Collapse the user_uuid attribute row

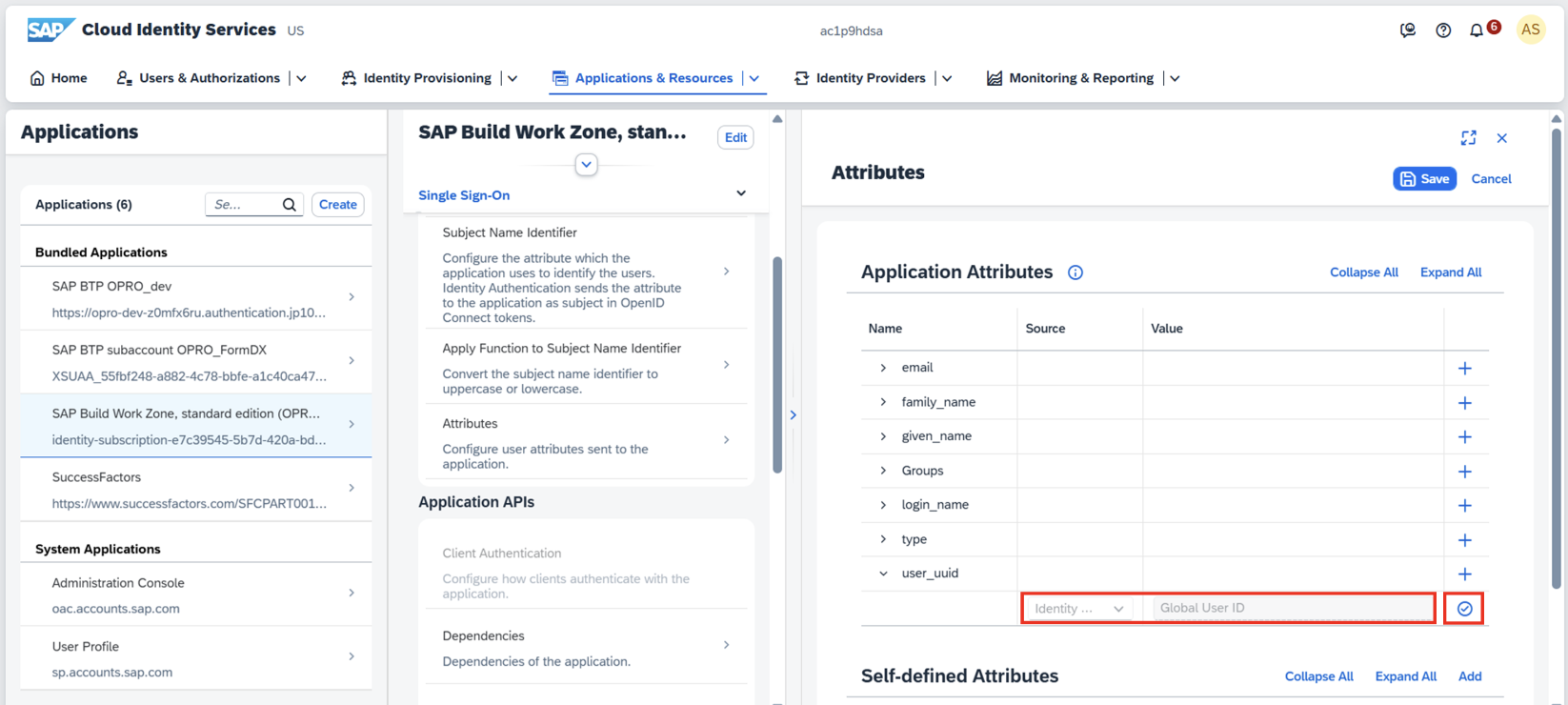[883, 574]
